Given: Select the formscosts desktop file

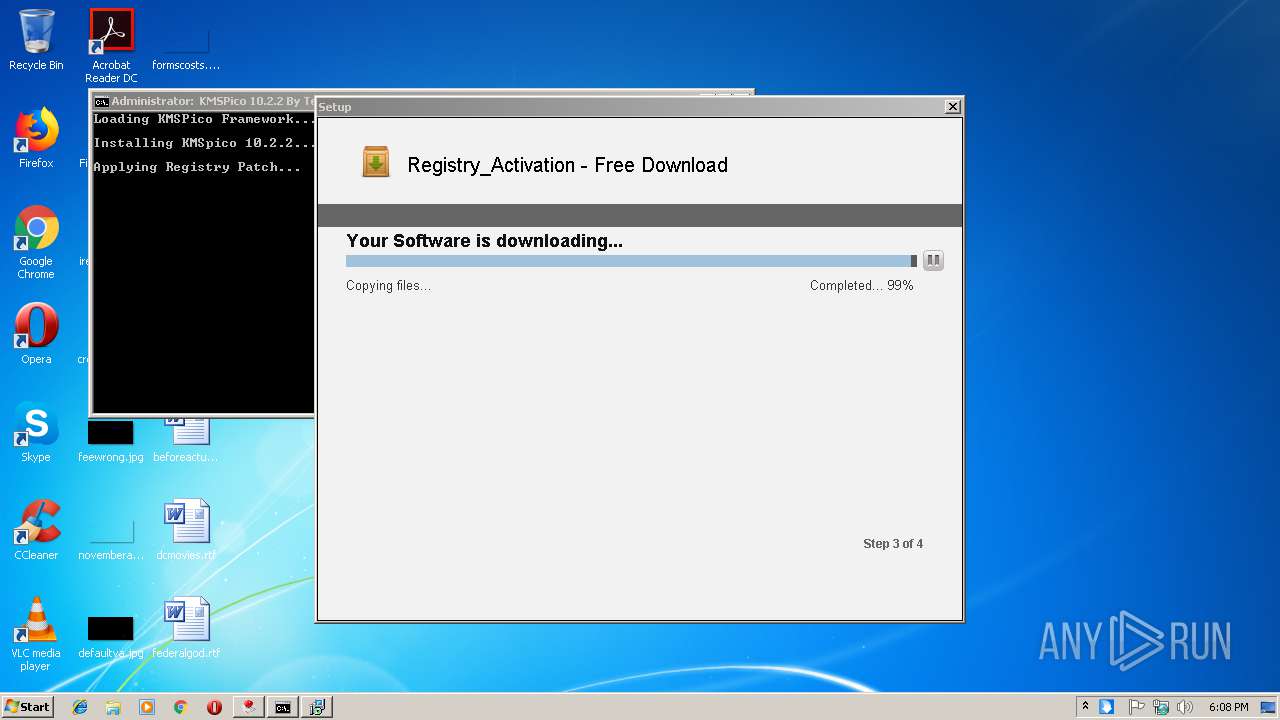Looking at the screenshot, I should pos(186,46).
